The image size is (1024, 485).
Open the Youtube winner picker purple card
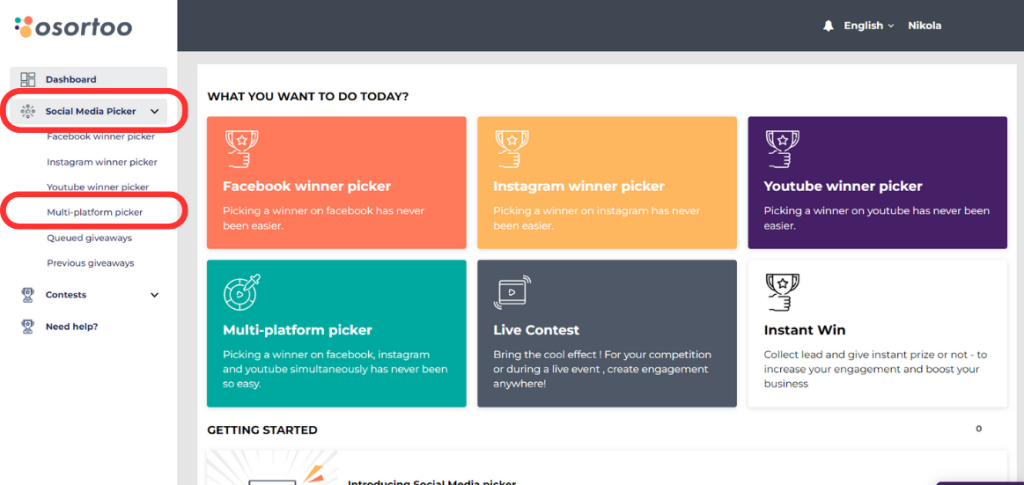pos(877,183)
